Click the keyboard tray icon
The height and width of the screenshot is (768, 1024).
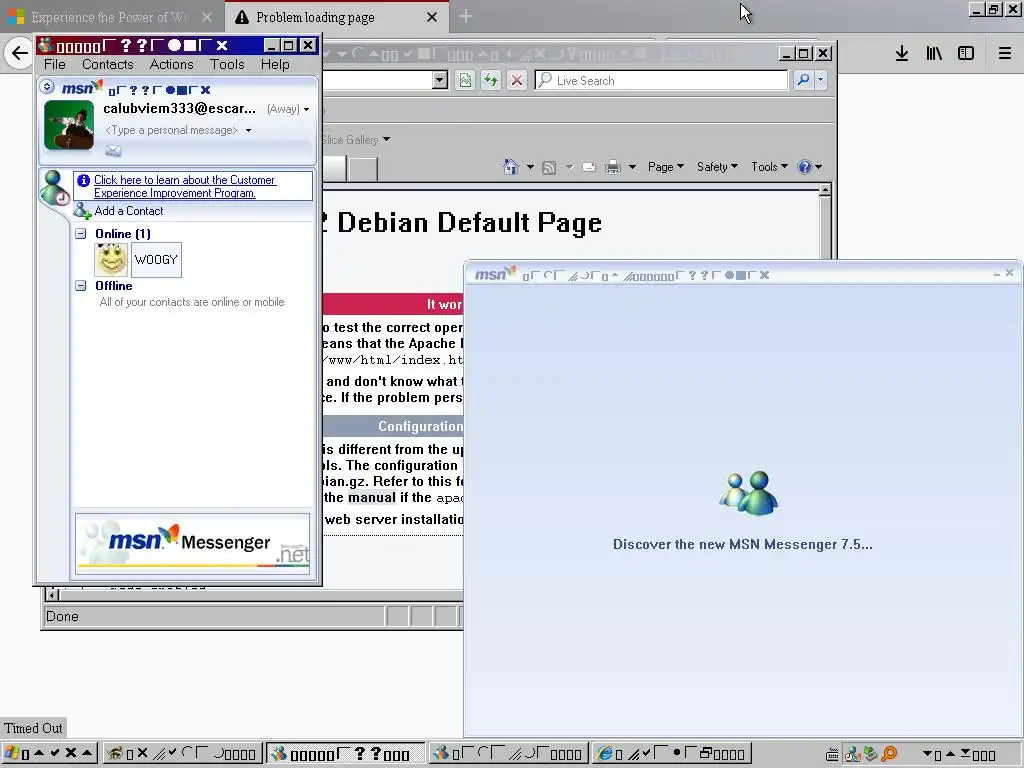pos(832,755)
